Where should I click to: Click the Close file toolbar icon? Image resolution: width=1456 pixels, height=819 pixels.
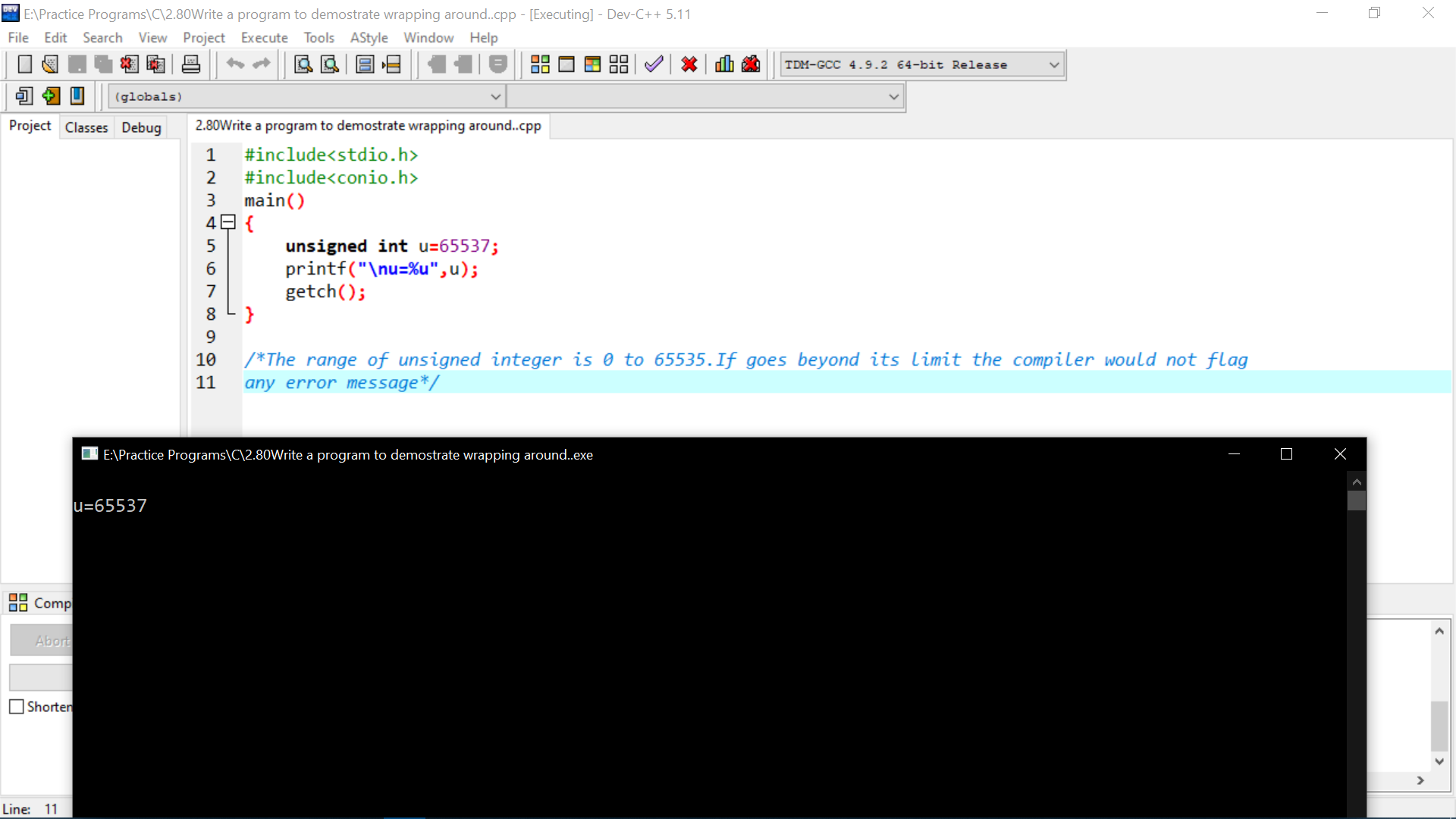tap(130, 64)
